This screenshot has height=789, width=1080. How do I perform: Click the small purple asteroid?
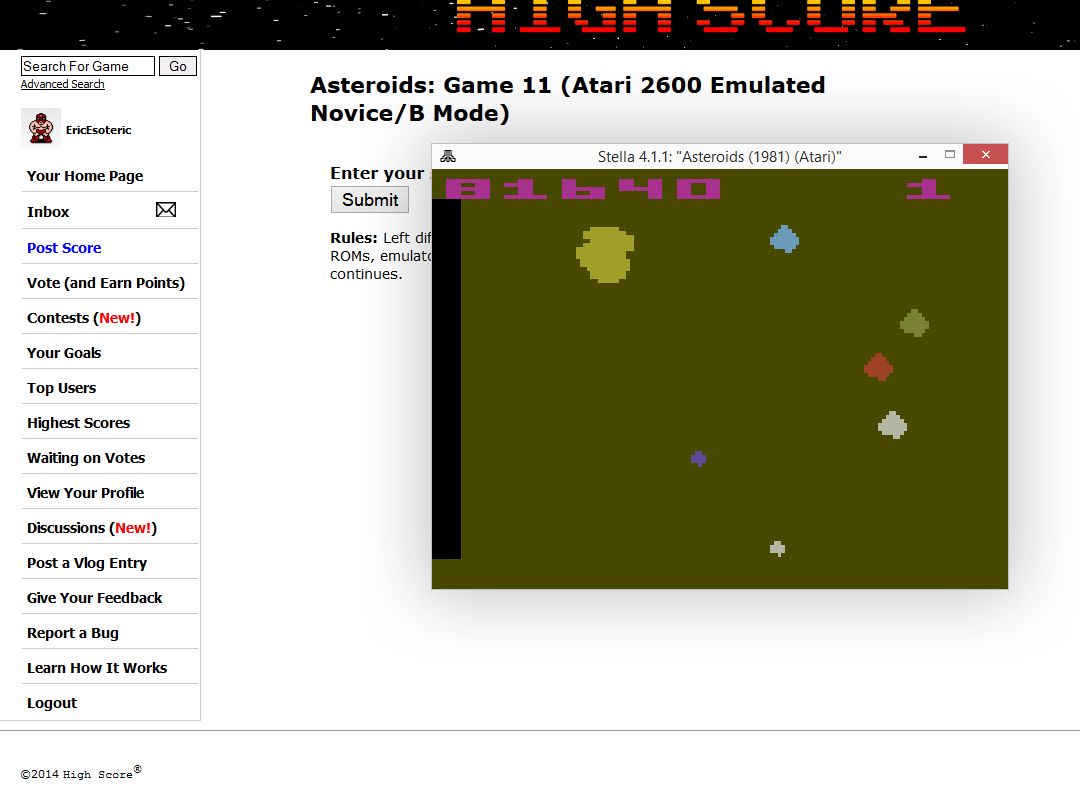tap(698, 458)
